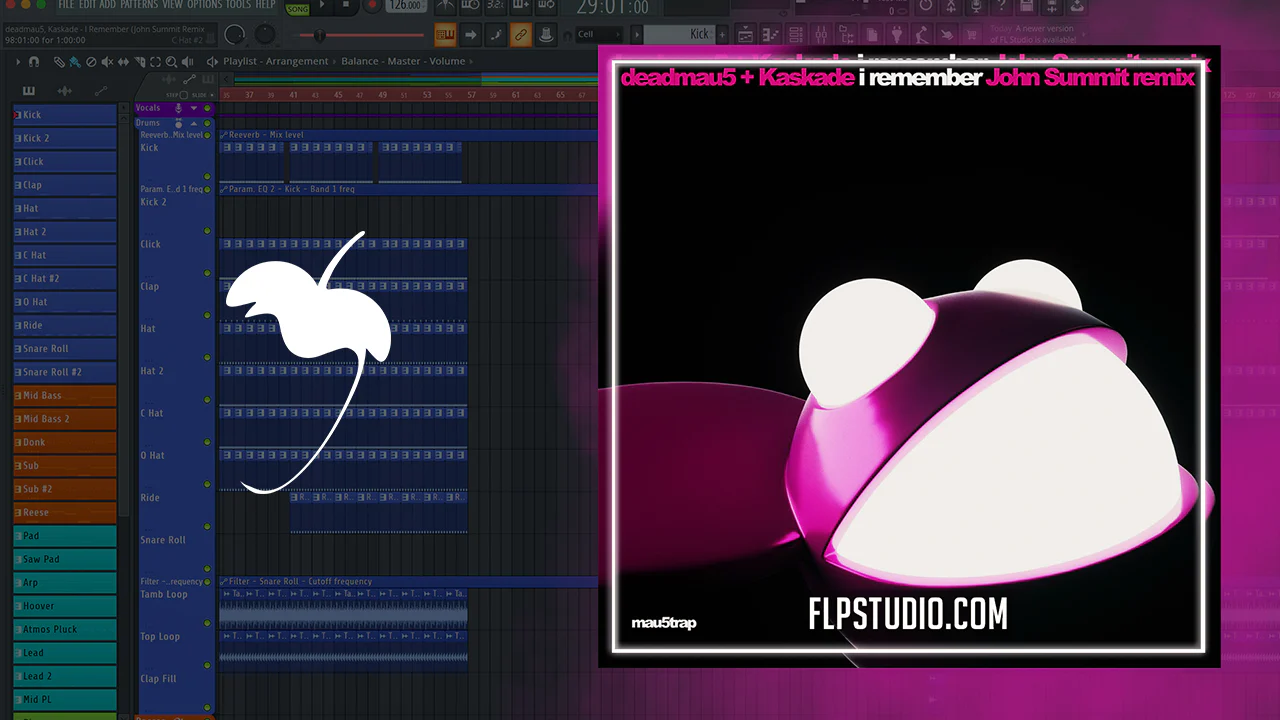
Task: Select the playback speaker tool
Action: pos(187,62)
